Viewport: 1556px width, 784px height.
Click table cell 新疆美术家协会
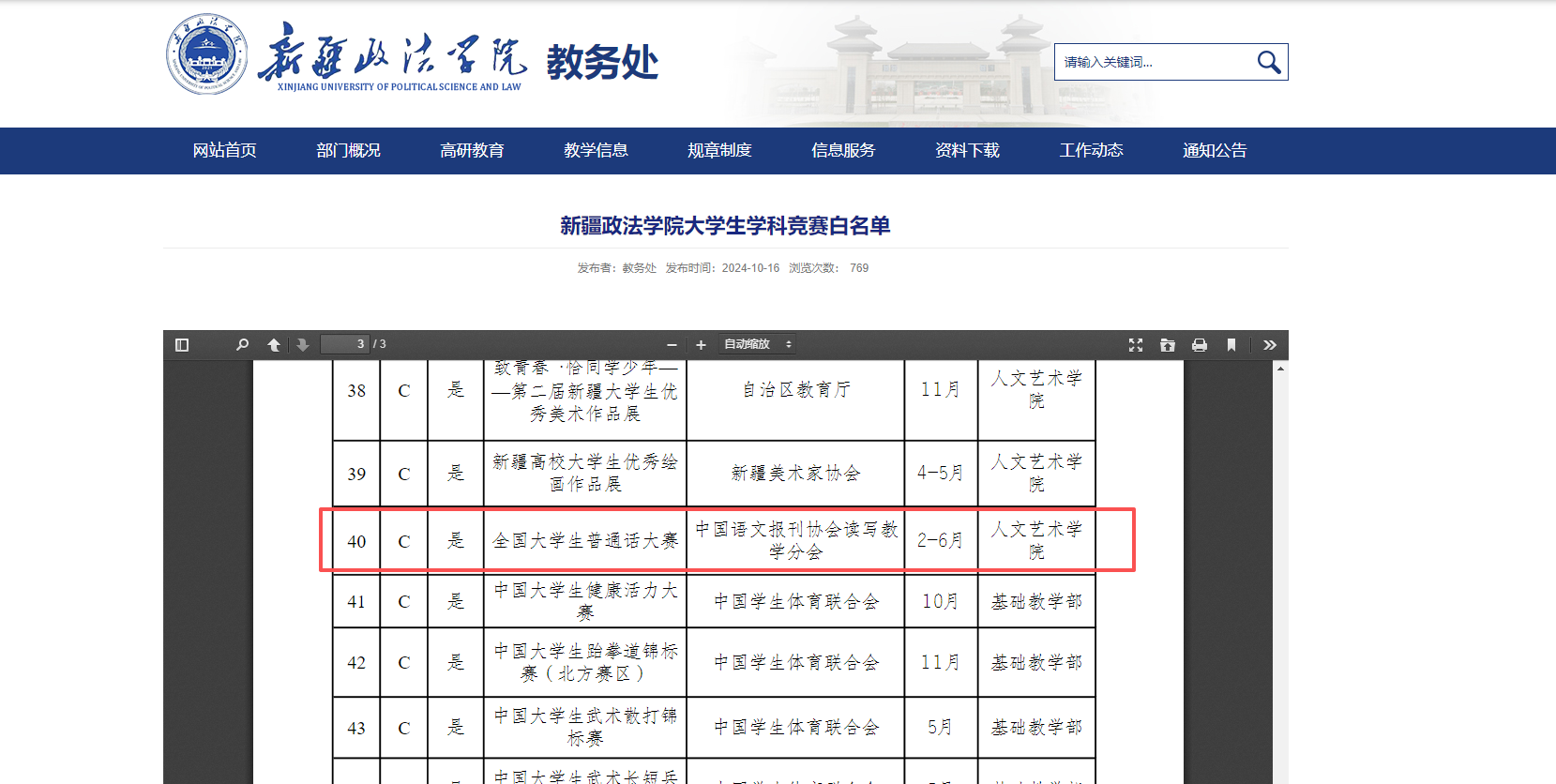[x=795, y=474]
